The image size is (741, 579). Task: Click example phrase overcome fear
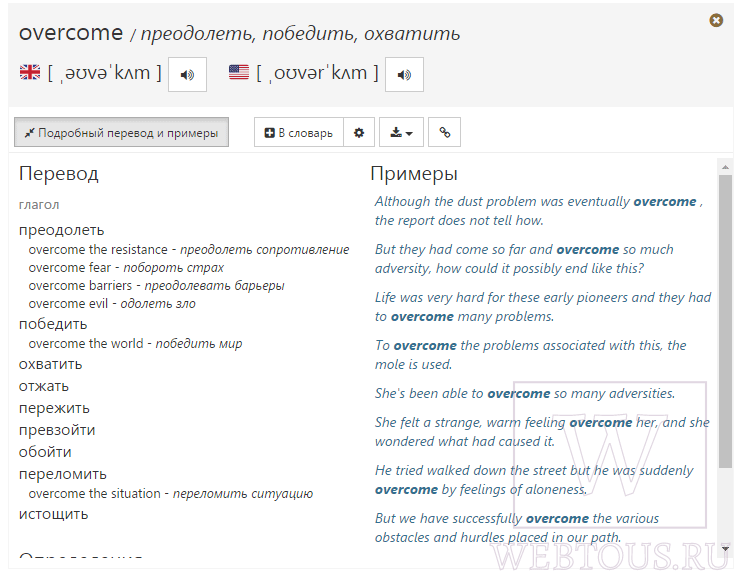[69, 268]
